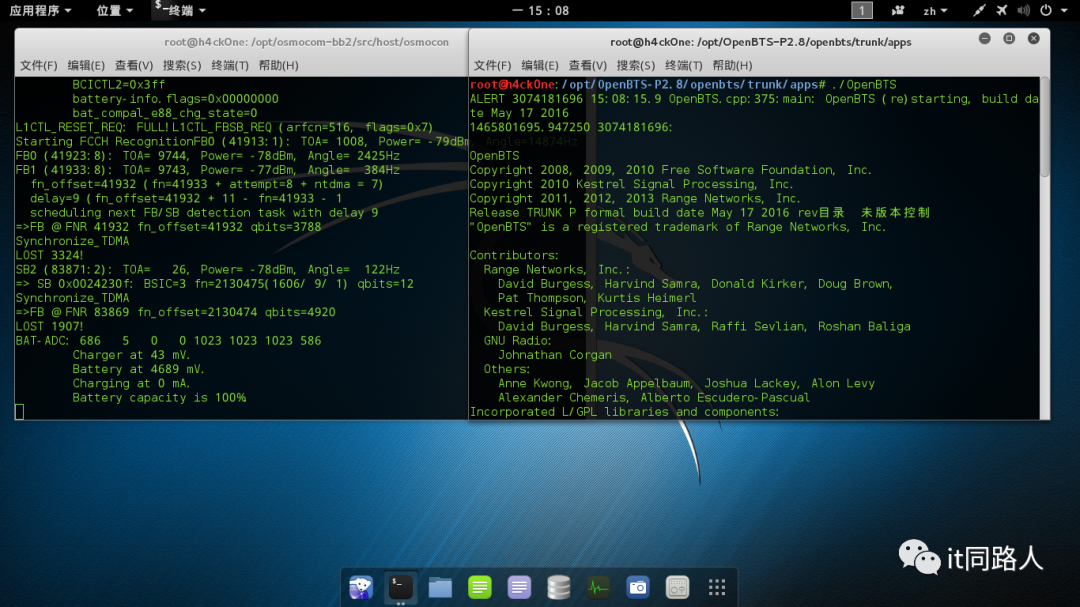Open 帮助(H) menu in the osmocon terminal window
Screen dimensions: 1080x607
coord(278,65)
